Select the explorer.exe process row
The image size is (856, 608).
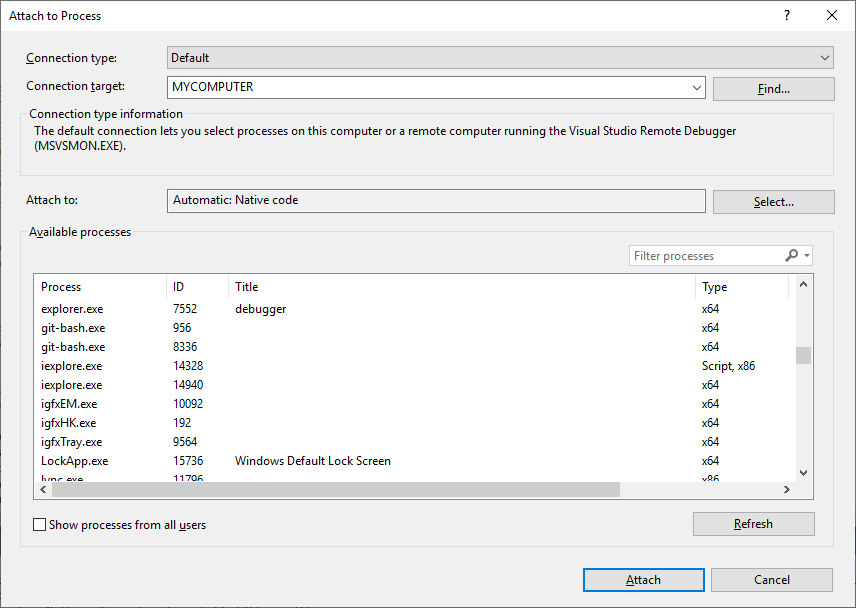(x=100, y=308)
